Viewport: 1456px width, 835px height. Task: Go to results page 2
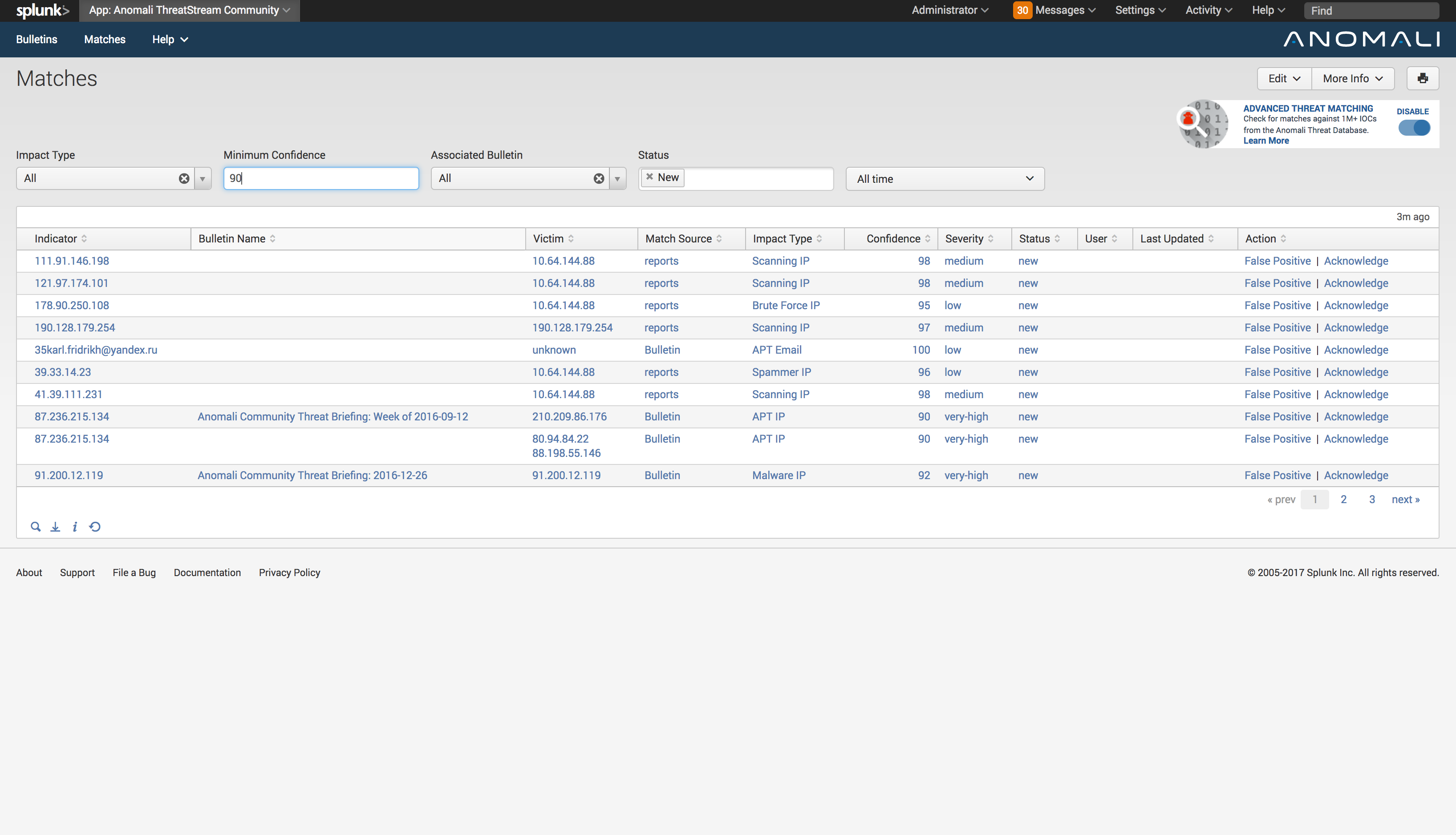click(1343, 499)
